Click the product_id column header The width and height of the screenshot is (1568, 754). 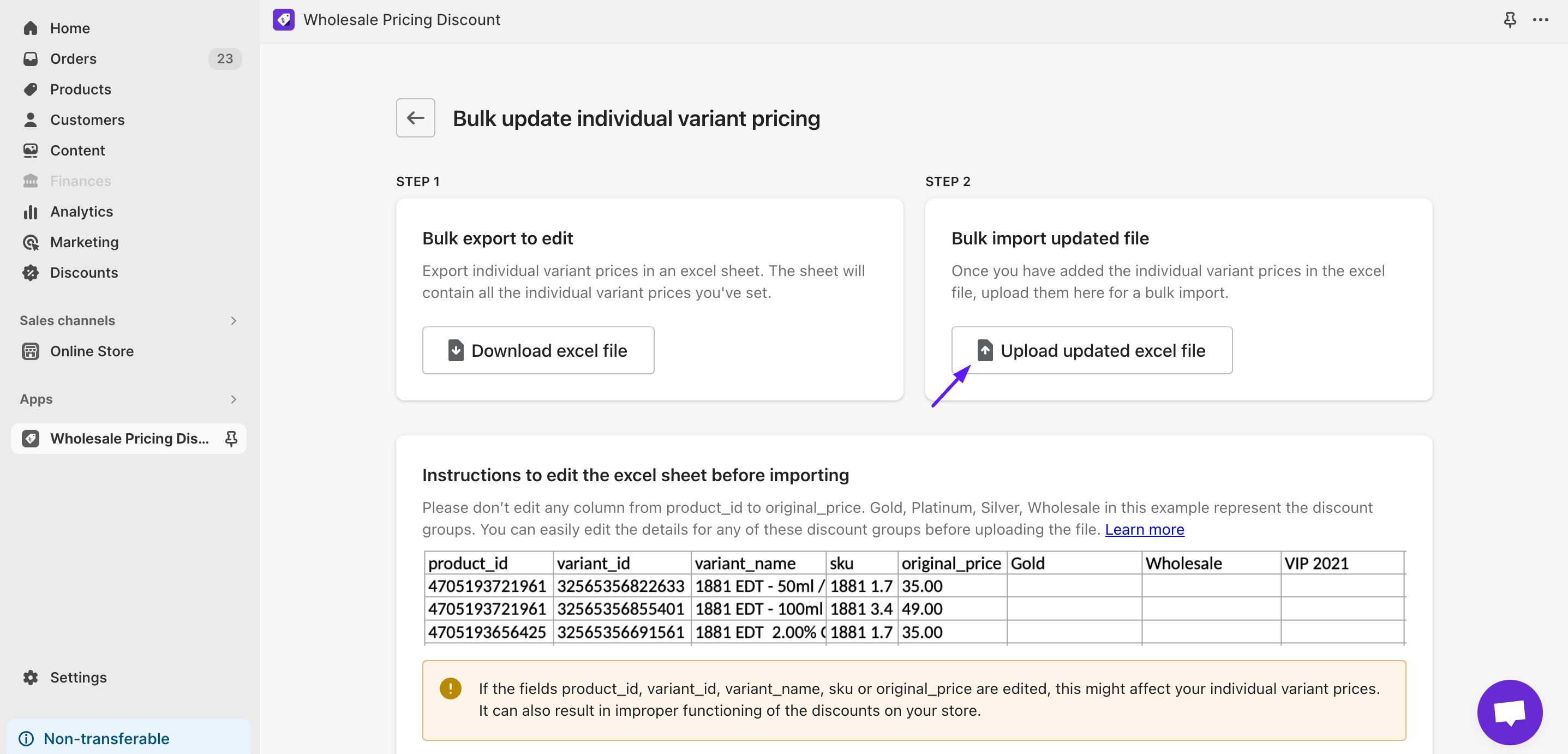pyautogui.click(x=489, y=563)
